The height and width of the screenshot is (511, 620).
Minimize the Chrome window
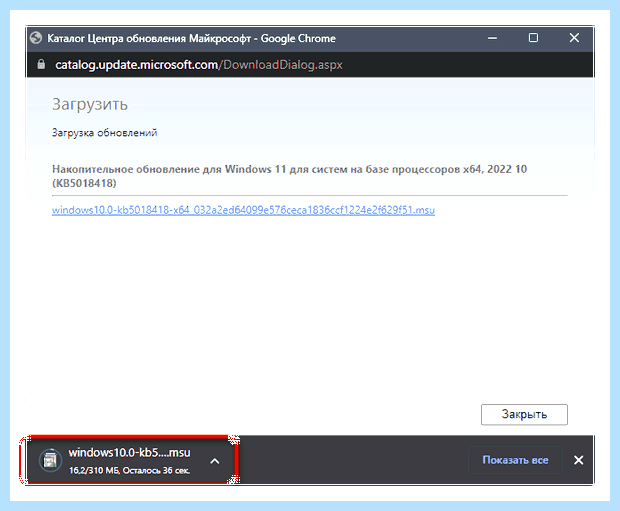point(492,38)
